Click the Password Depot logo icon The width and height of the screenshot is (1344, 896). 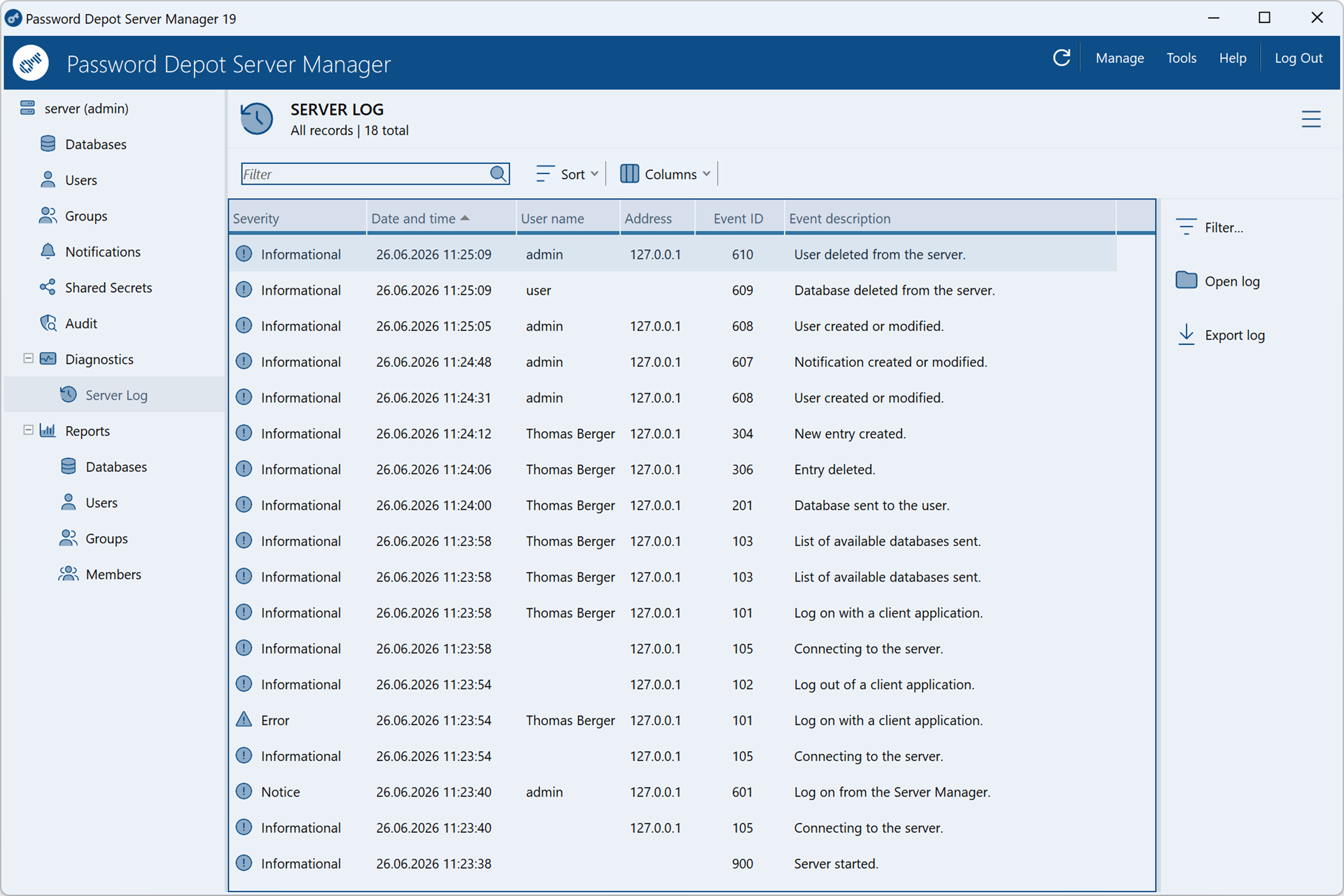[31, 63]
